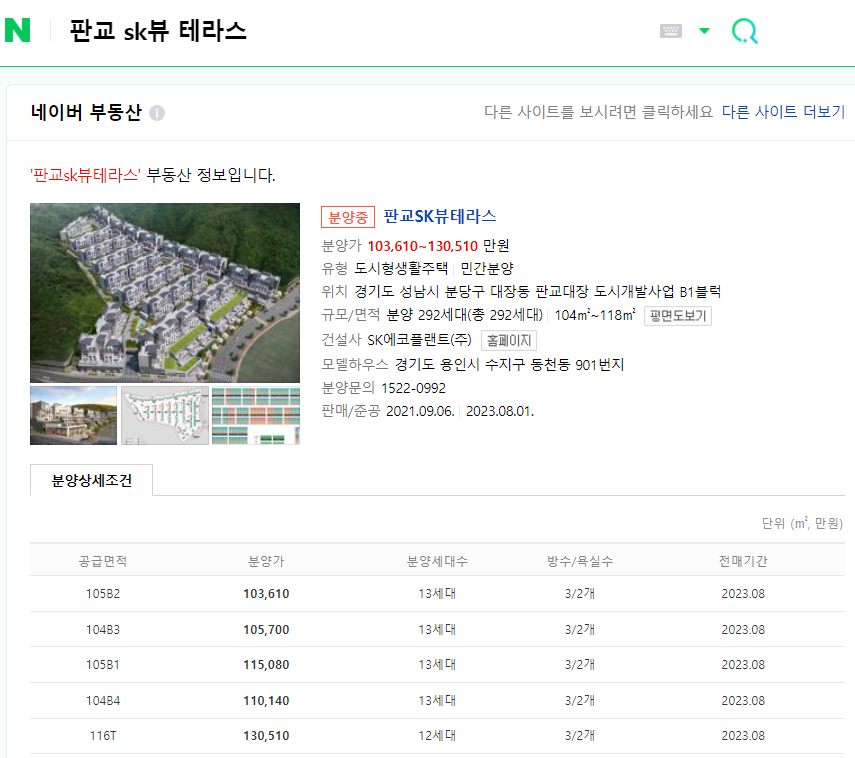This screenshot has width=855, height=758.
Task: Click the red '판교sk뷰테라스' keyword text
Action: click(x=85, y=175)
